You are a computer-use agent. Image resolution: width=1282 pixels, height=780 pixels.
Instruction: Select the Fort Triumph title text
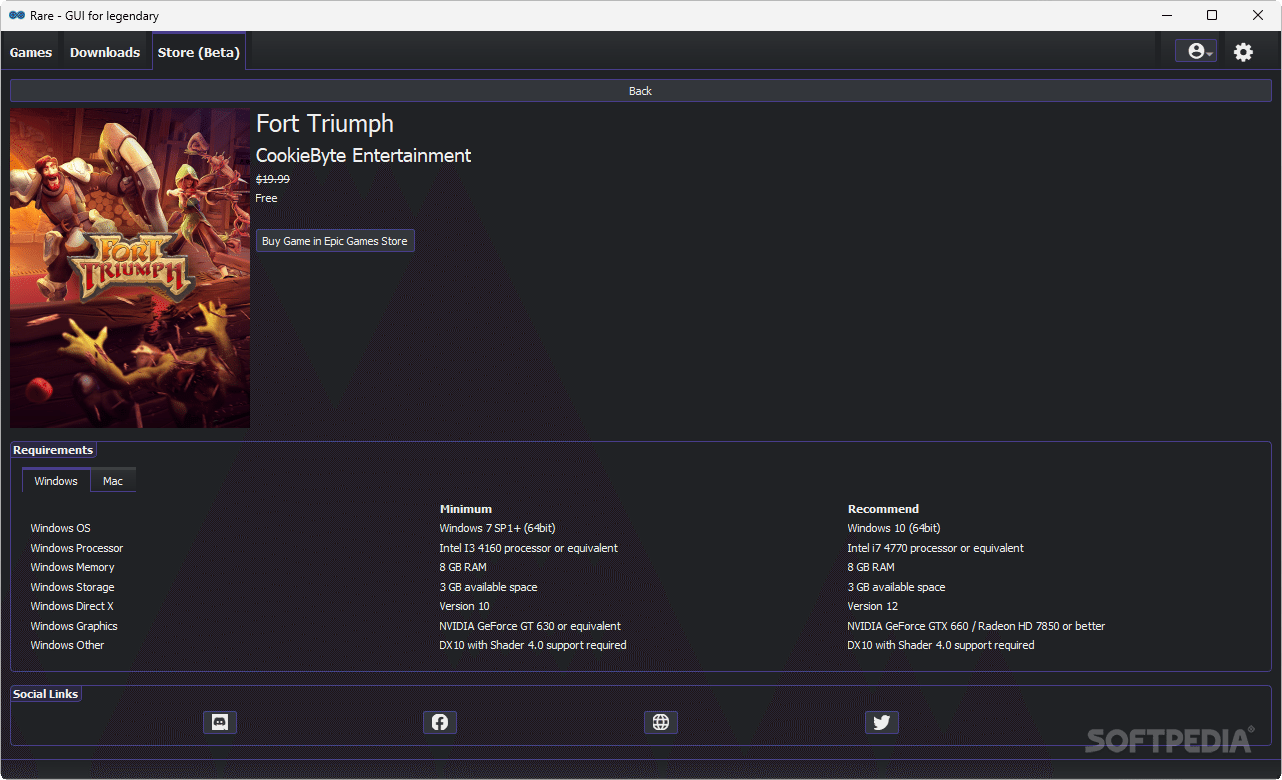tap(325, 124)
